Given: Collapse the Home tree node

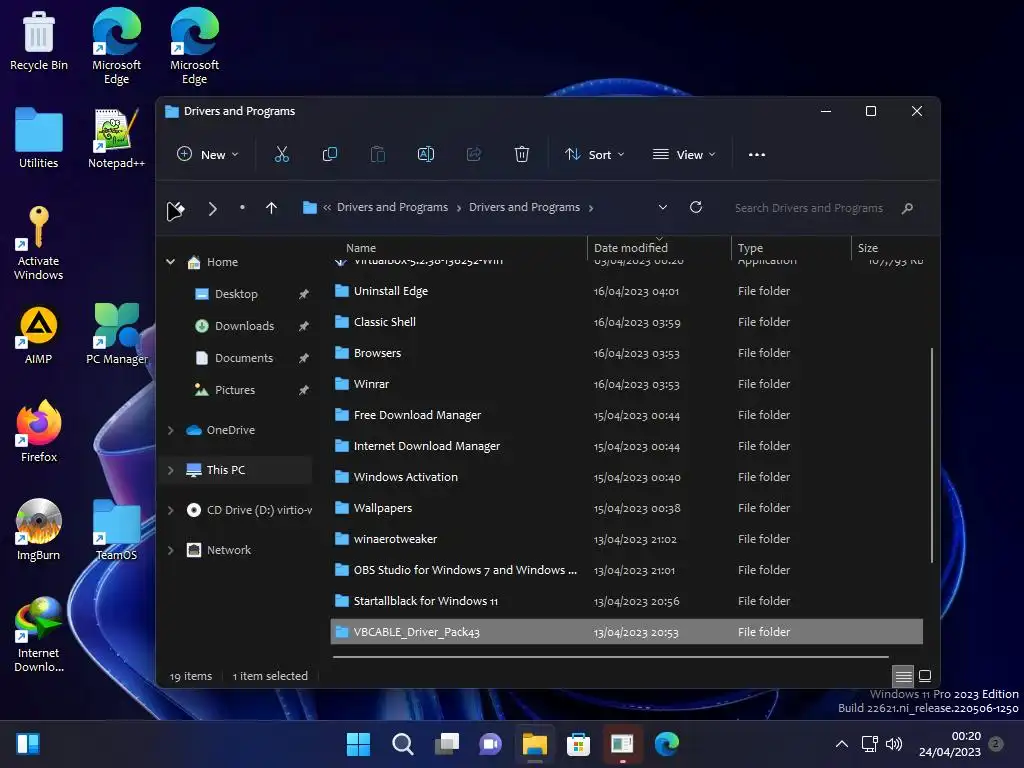Looking at the screenshot, I should 170,262.
